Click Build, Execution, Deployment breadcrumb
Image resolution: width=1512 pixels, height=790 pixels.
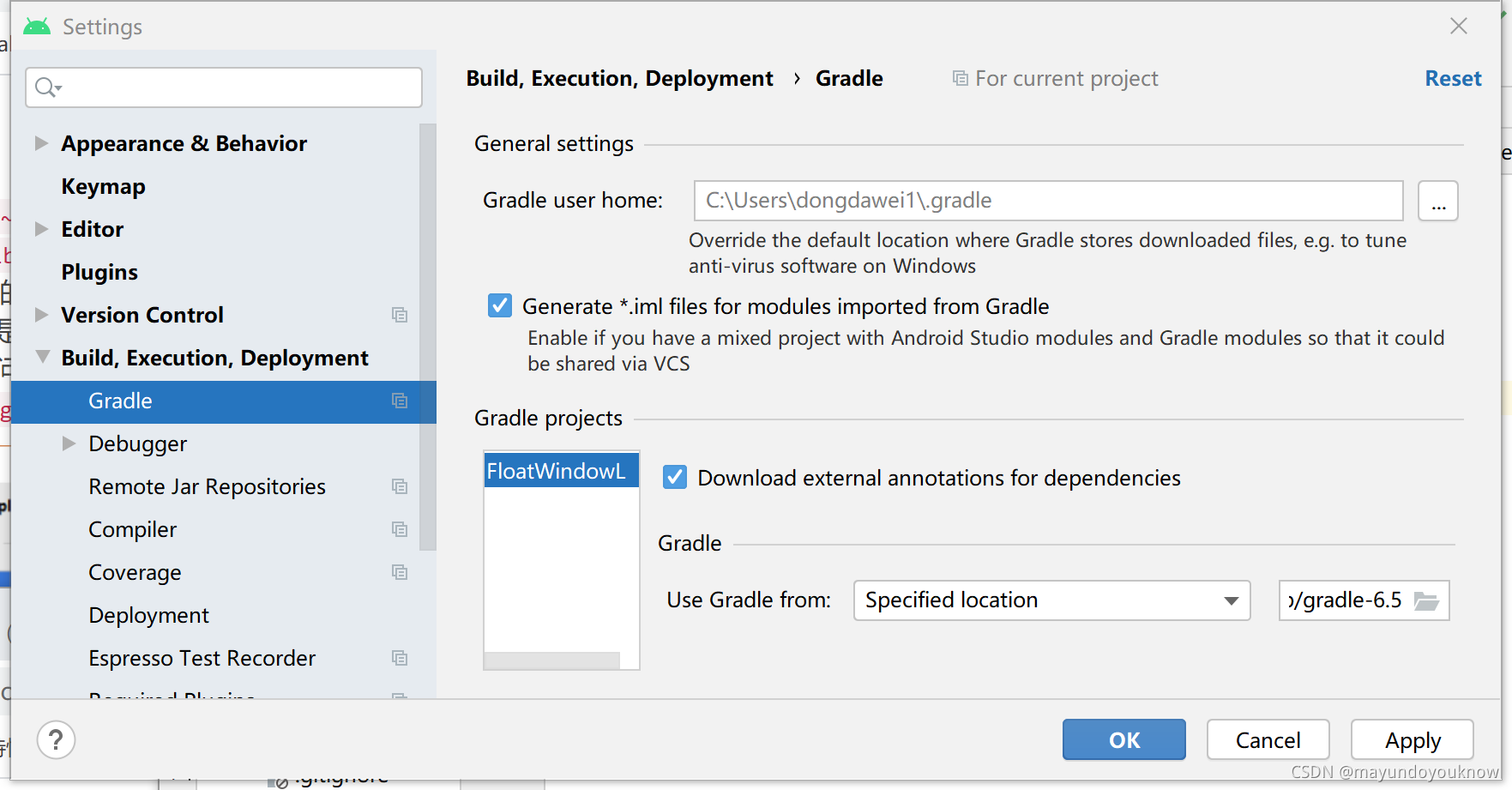click(619, 79)
